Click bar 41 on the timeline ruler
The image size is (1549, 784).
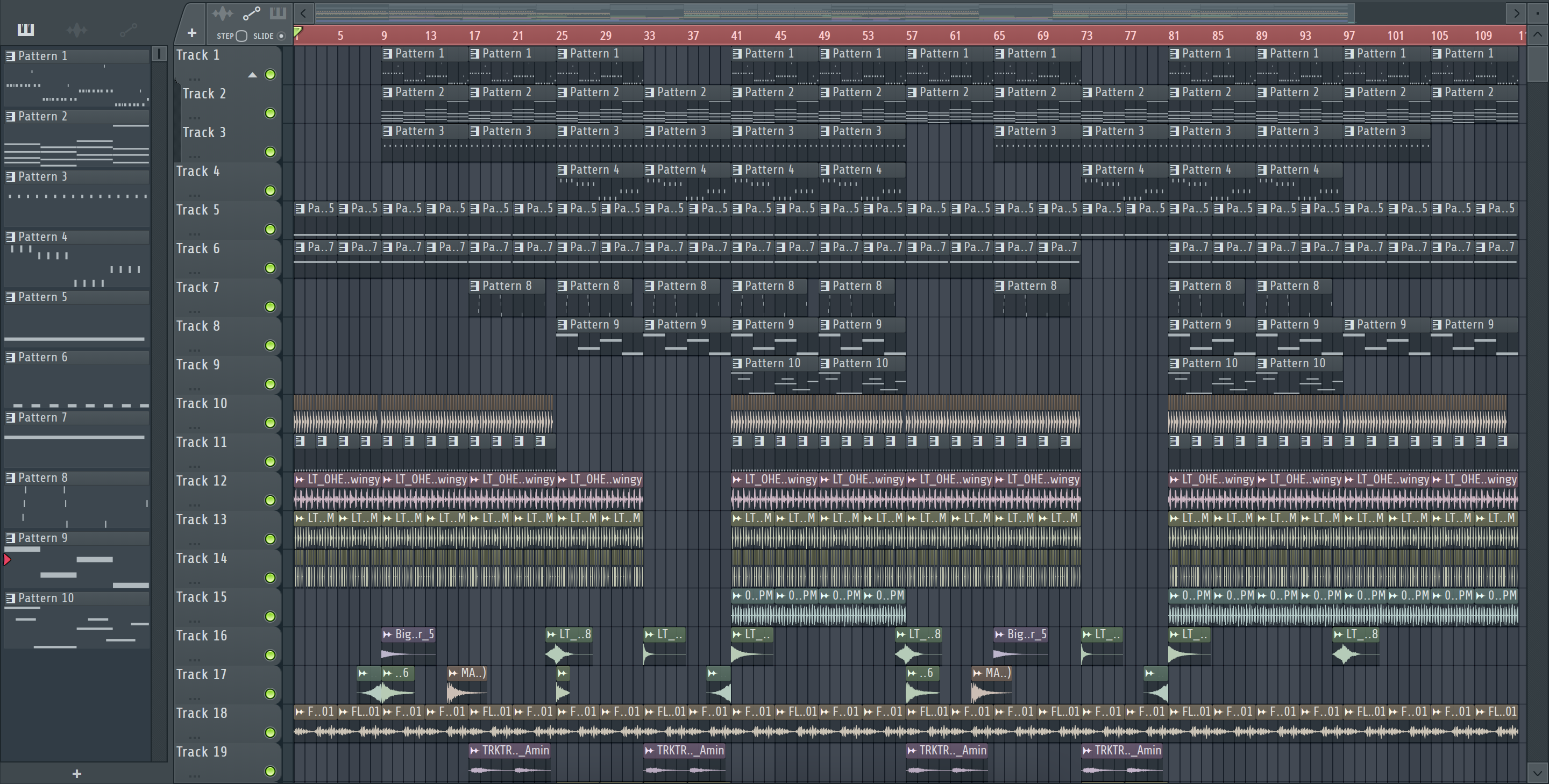click(x=736, y=35)
